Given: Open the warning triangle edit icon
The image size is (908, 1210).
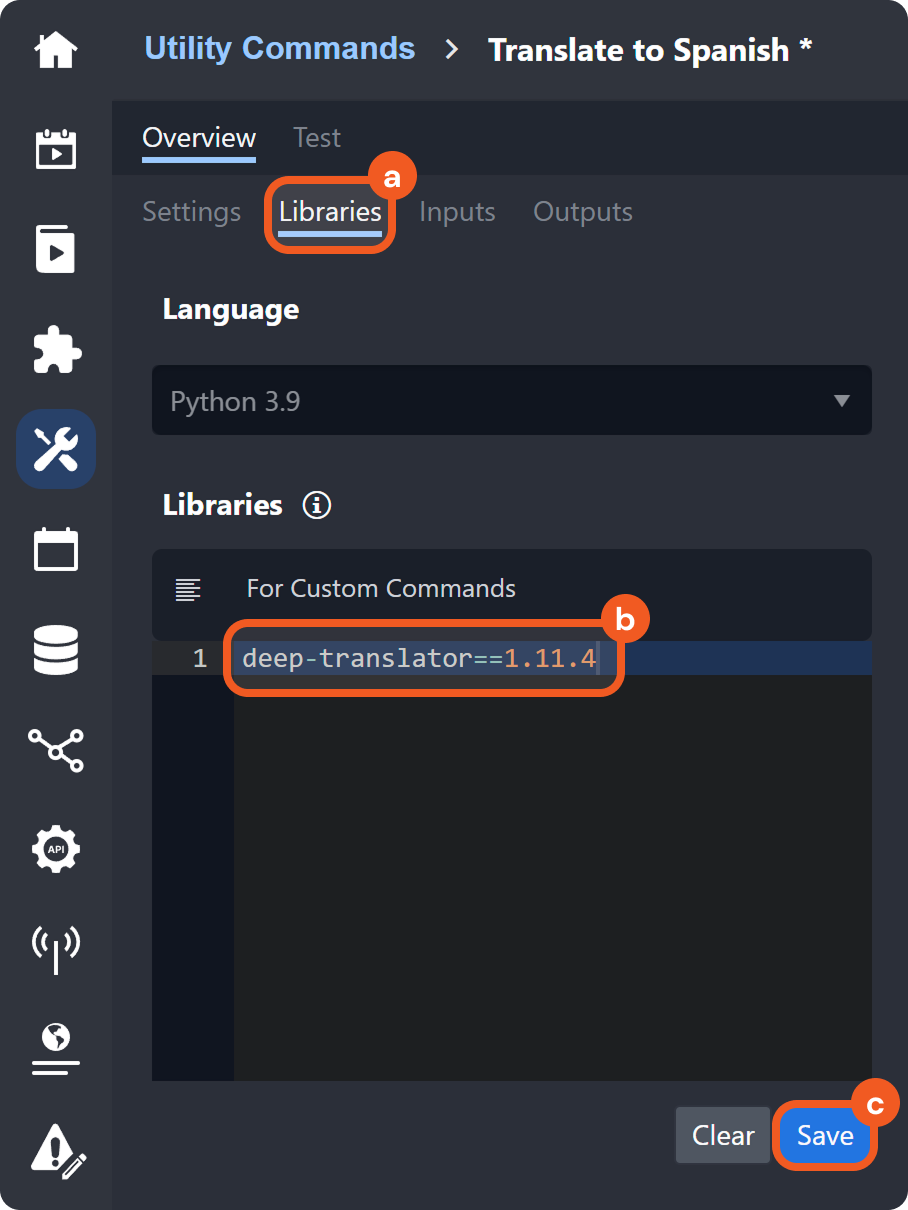Looking at the screenshot, I should pos(58,1147).
